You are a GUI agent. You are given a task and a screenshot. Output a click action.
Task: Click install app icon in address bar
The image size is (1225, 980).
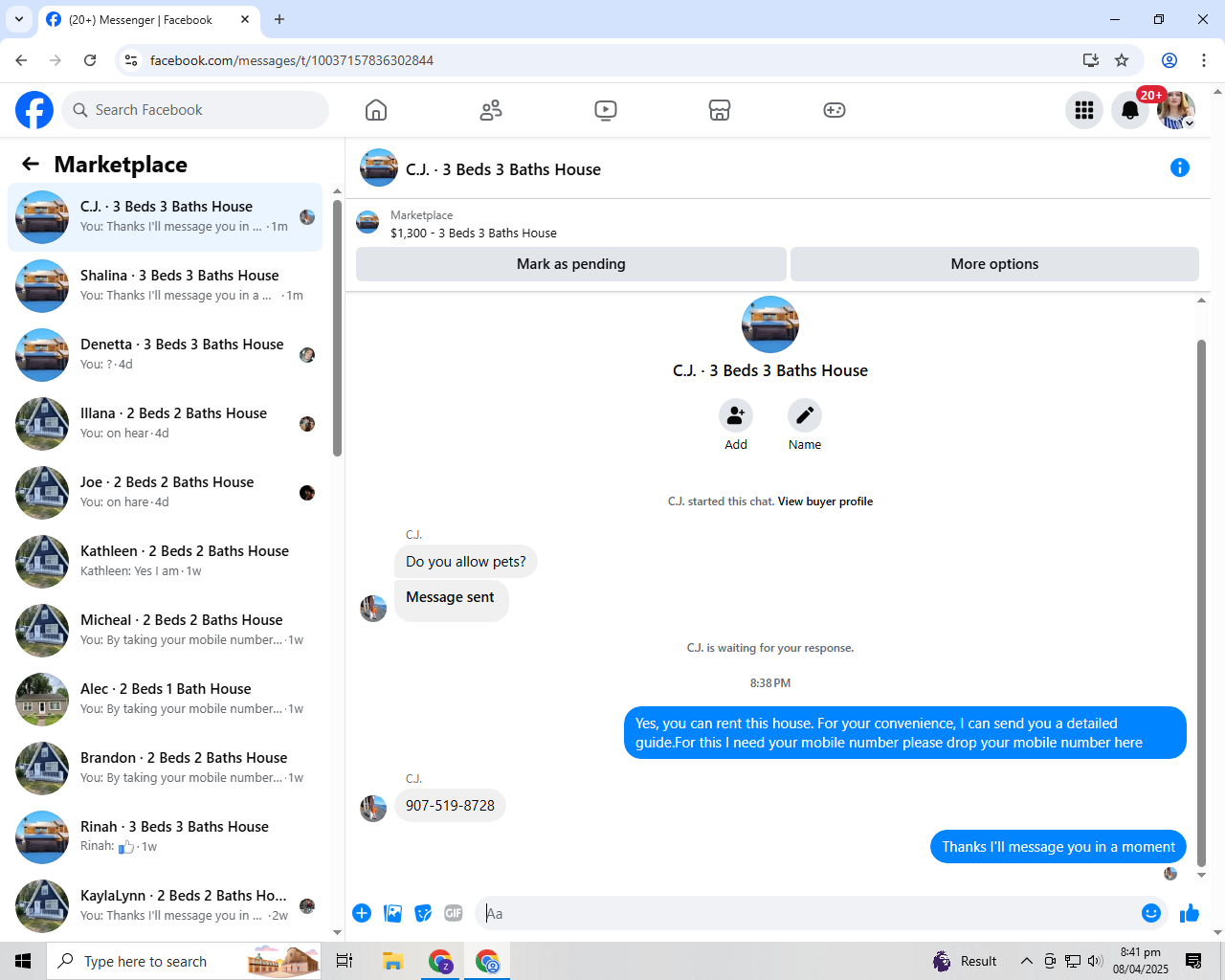[x=1091, y=60]
